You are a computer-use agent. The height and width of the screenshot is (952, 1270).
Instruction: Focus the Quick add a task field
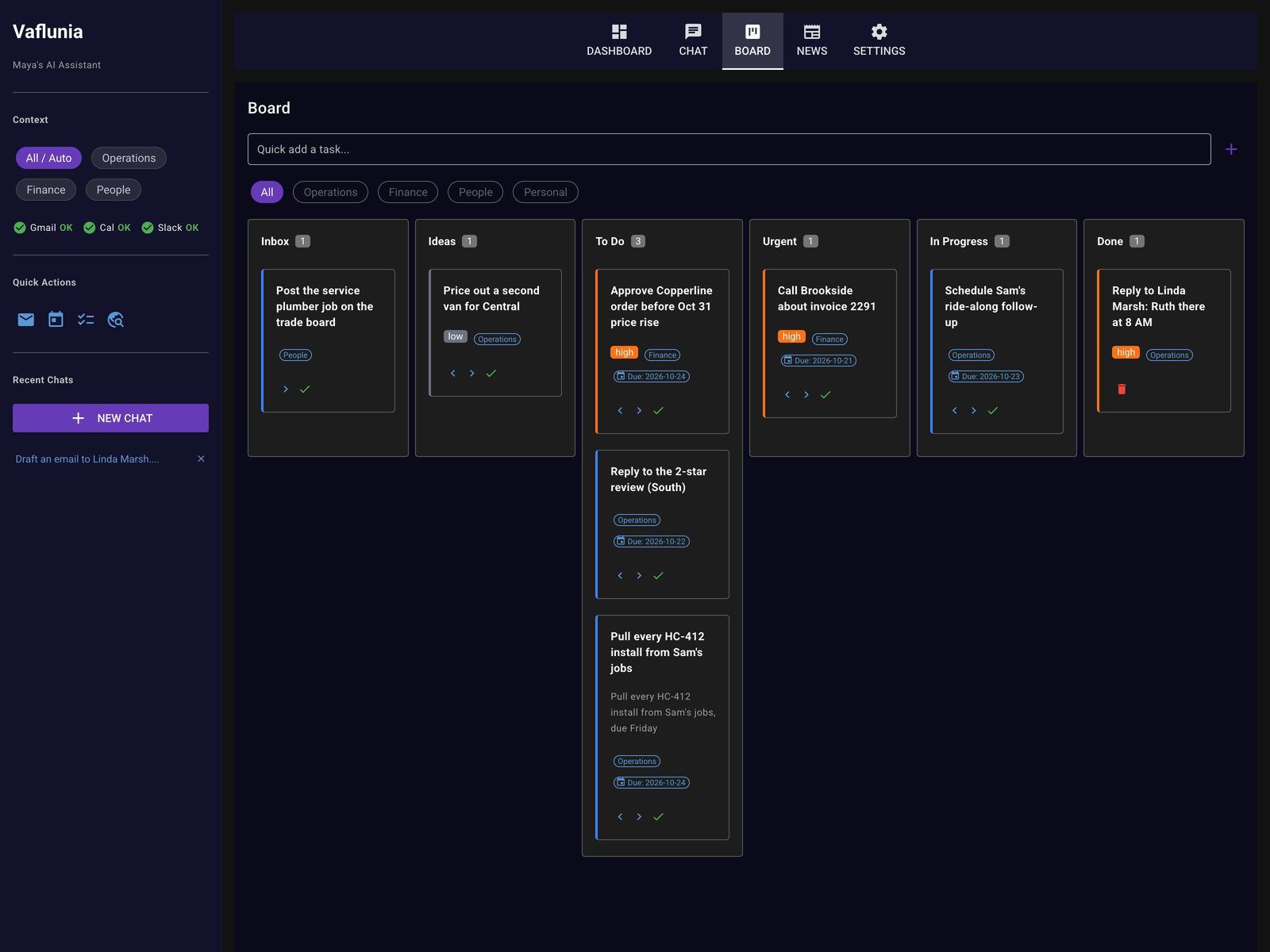tap(729, 149)
